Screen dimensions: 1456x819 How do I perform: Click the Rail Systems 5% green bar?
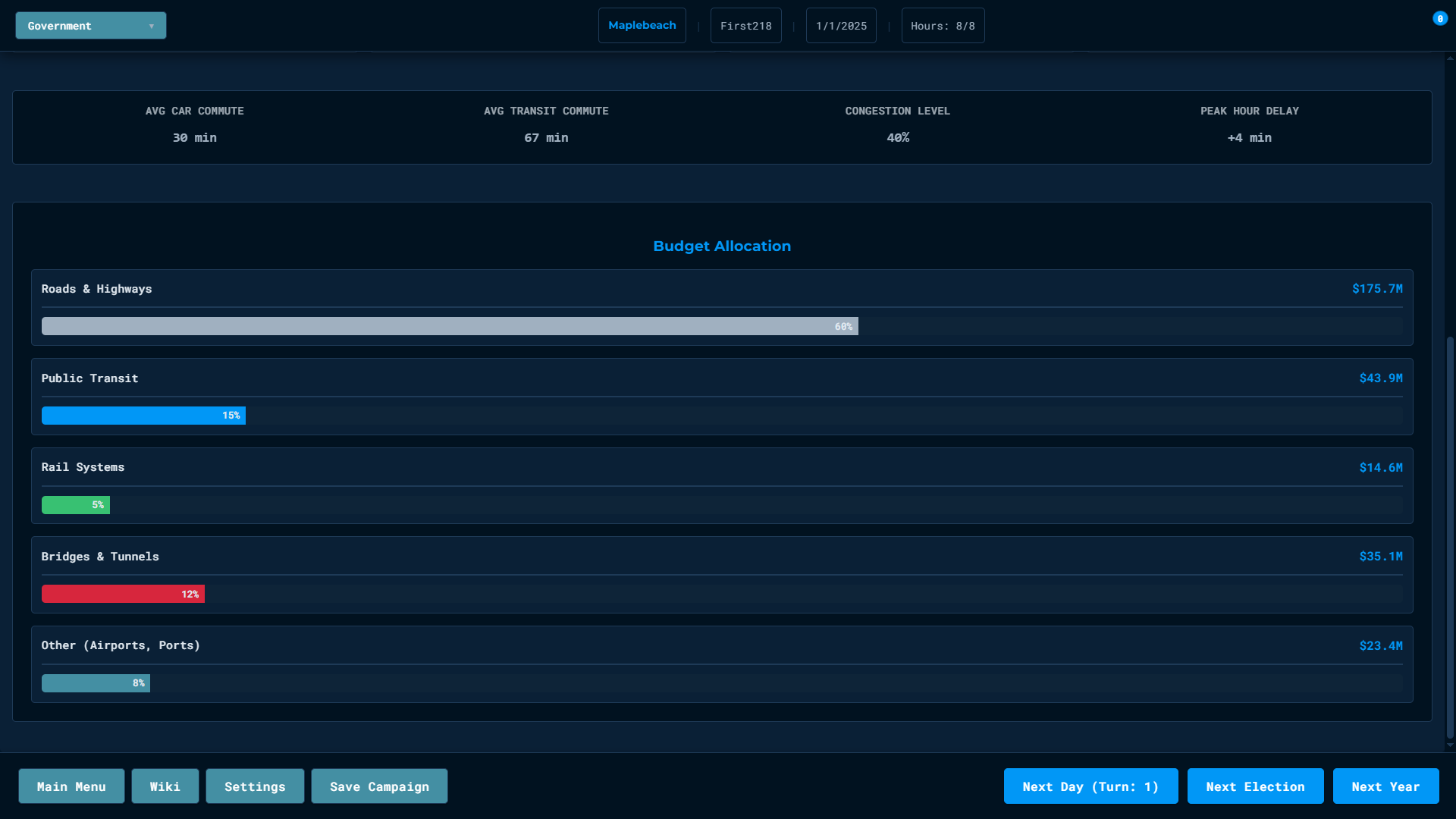75,505
